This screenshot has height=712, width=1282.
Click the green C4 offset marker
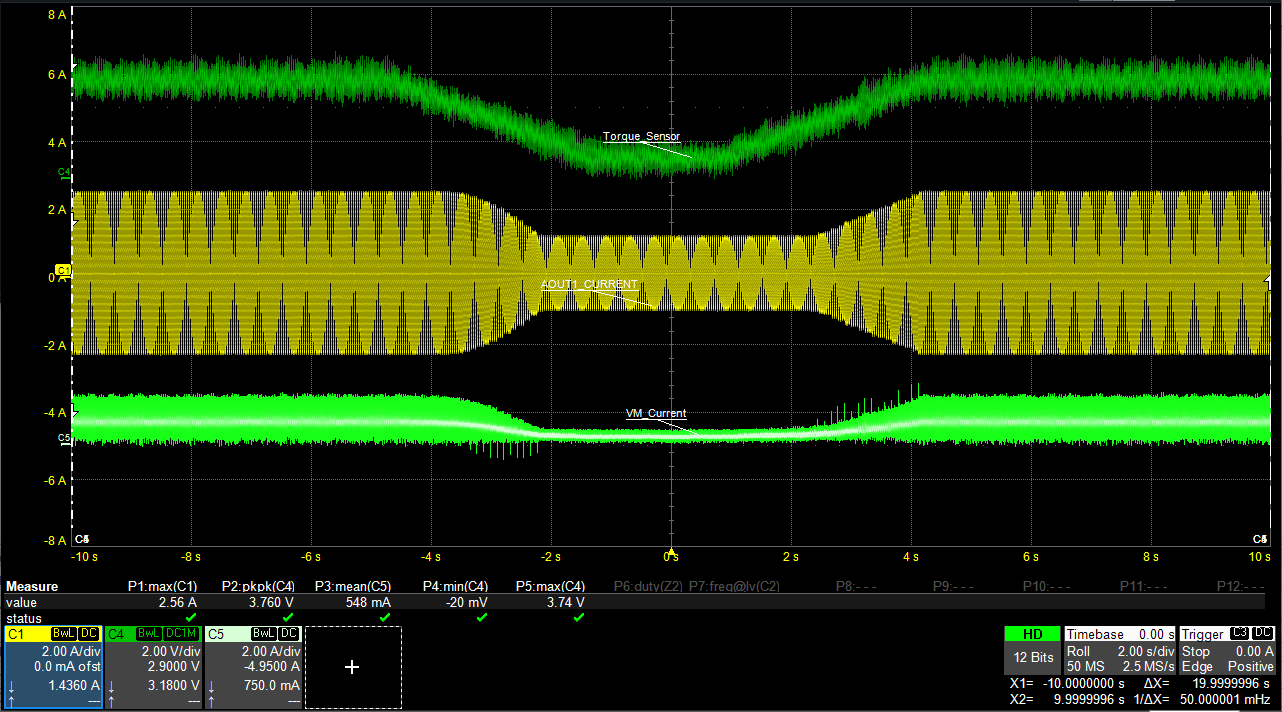64,174
